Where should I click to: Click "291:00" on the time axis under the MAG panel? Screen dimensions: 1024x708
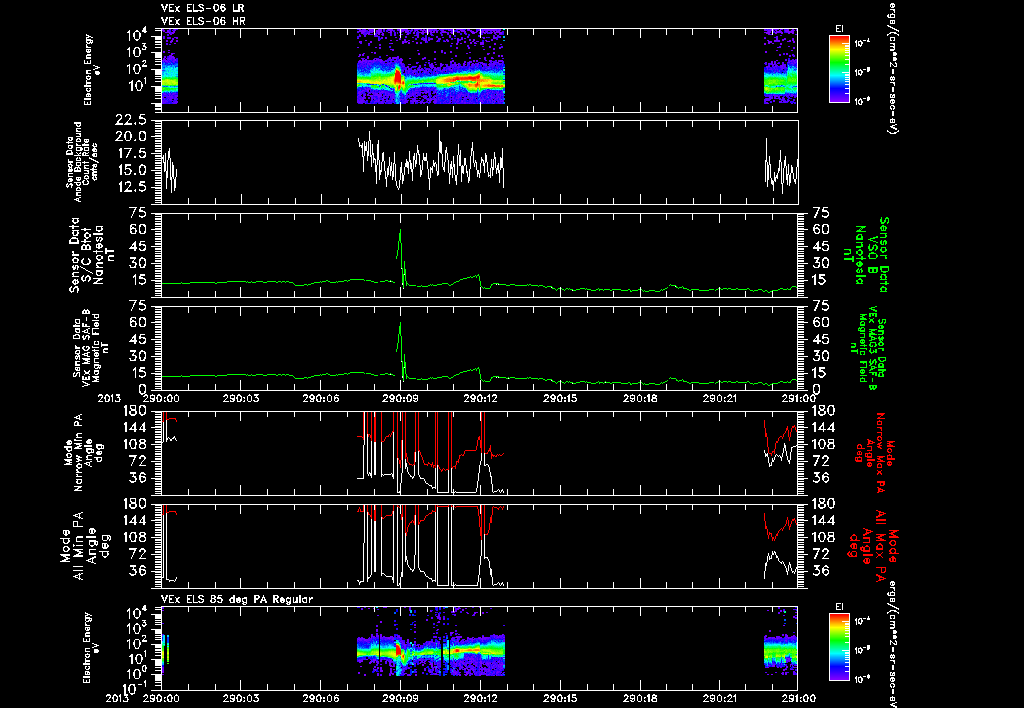798,398
